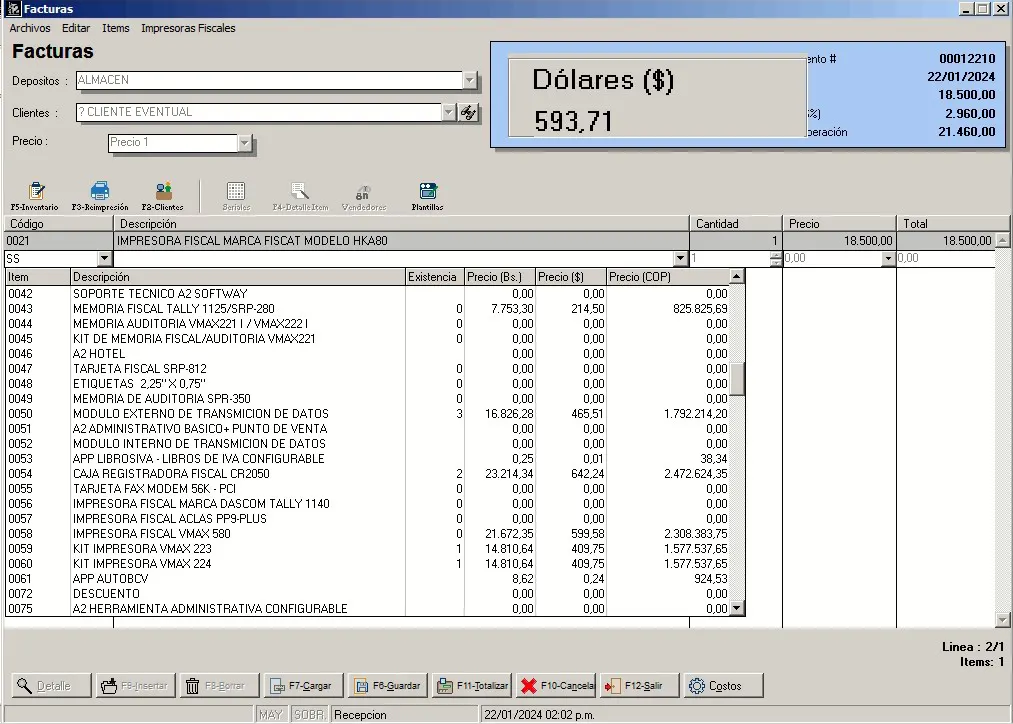Select row APP AUTOBCV
The height and width of the screenshot is (724, 1013).
(368, 579)
